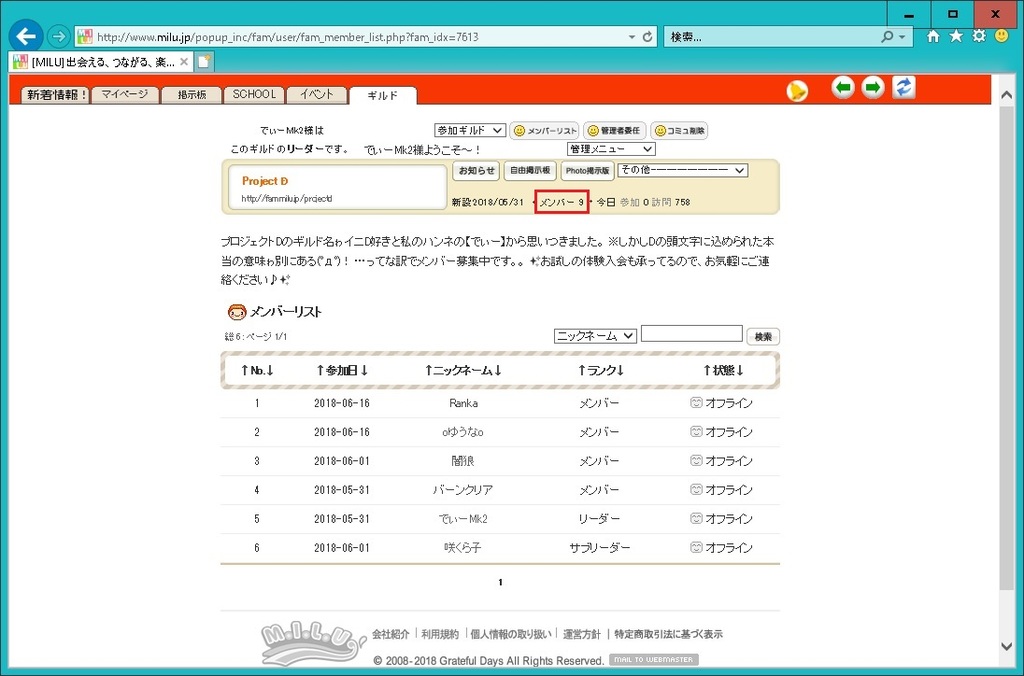The image size is (1024, 676).
Task: Click the member search text field
Action: point(691,335)
